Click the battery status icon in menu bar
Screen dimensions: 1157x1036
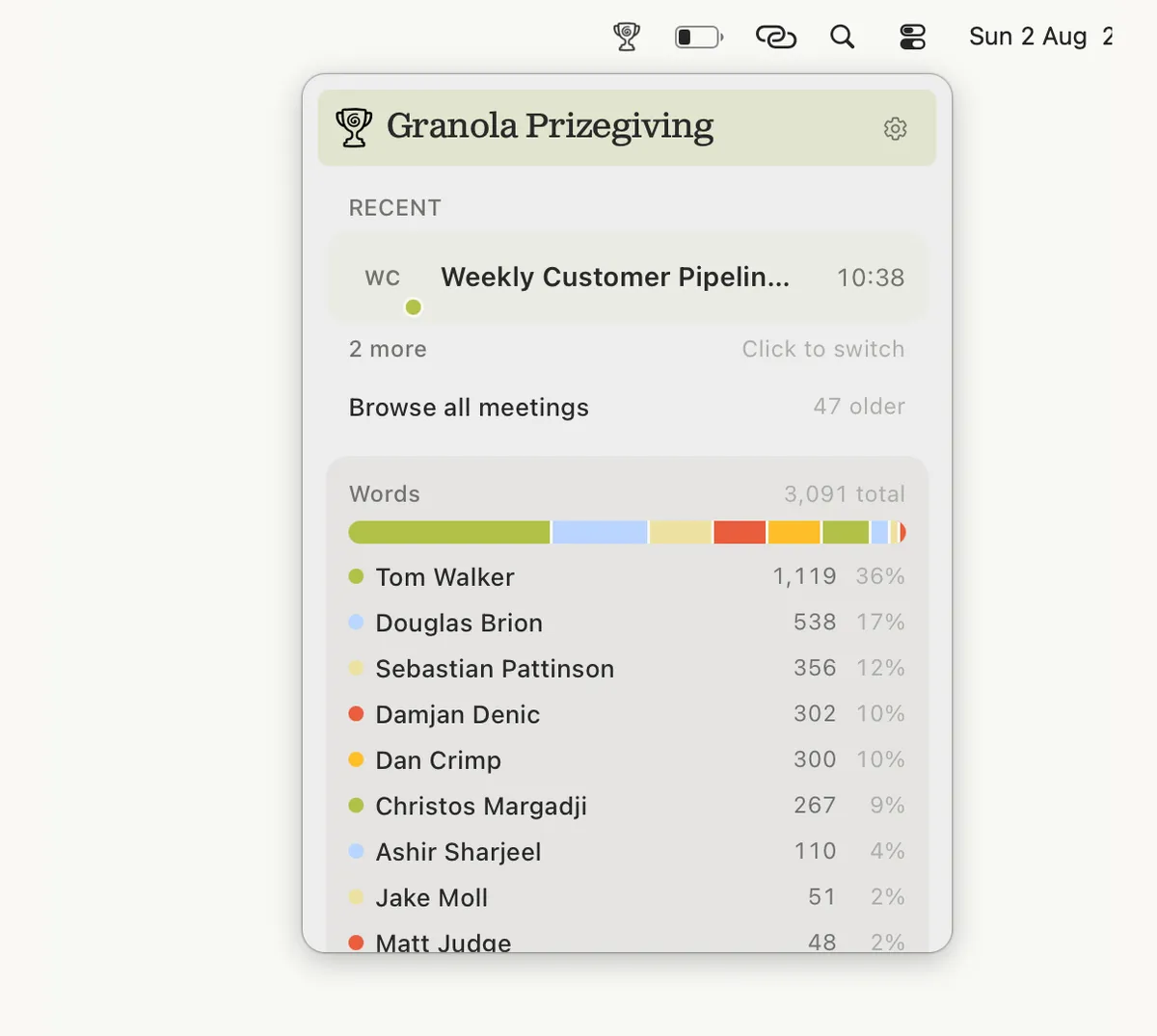click(699, 37)
